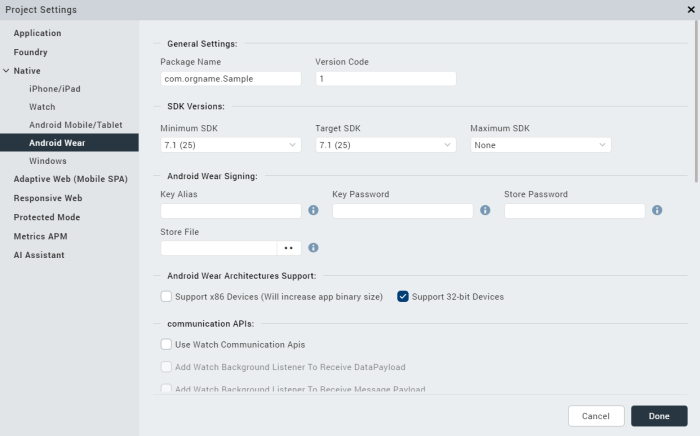Open the Maximum SDK dropdown
This screenshot has height=436, width=700.
540,145
